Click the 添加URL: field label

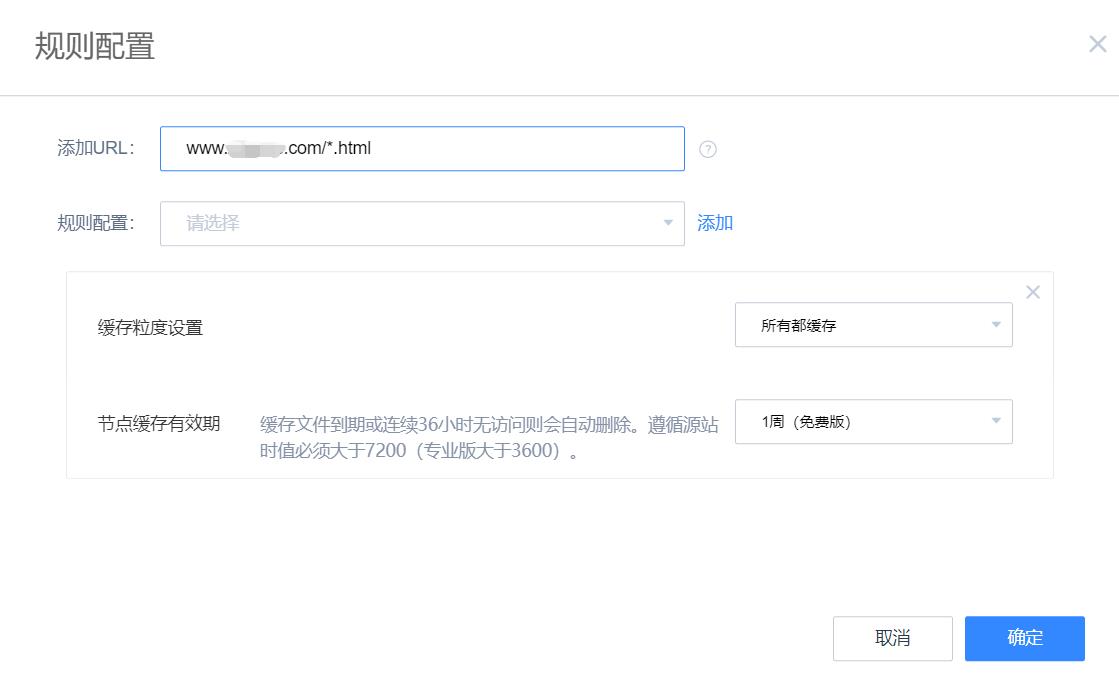(96, 149)
